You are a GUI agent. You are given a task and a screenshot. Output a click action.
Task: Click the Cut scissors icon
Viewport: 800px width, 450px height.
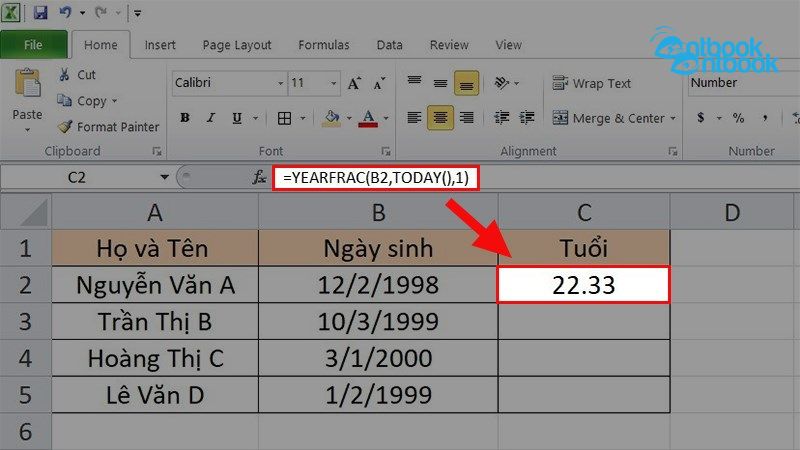point(65,75)
